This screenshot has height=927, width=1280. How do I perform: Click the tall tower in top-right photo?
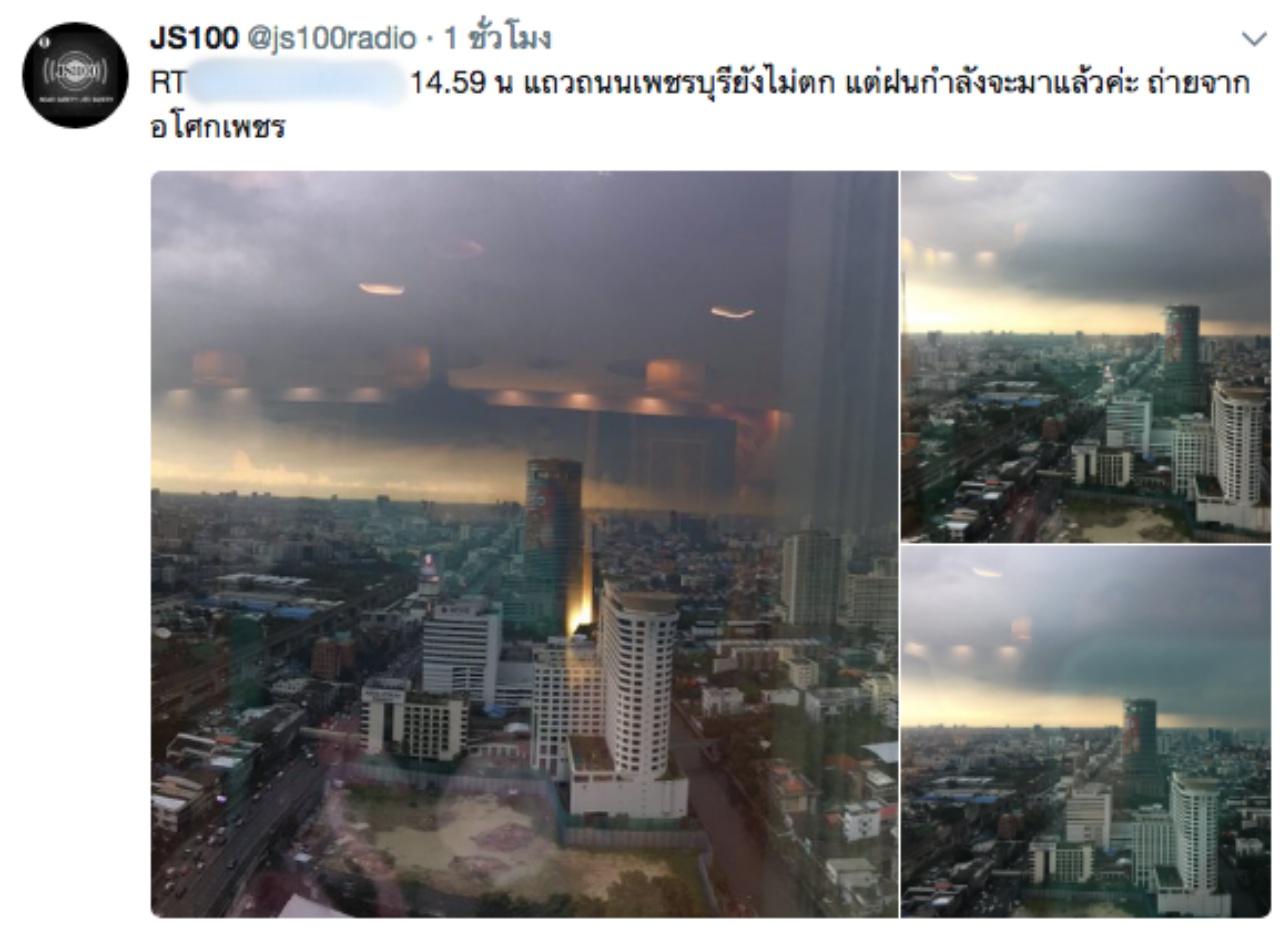(x=1182, y=355)
